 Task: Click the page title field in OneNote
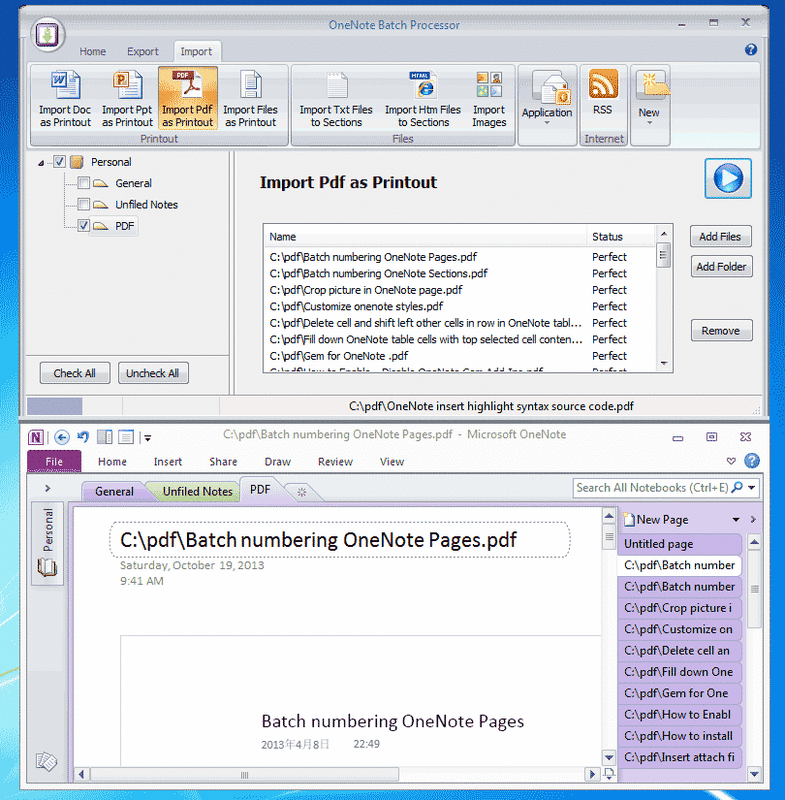(340, 540)
